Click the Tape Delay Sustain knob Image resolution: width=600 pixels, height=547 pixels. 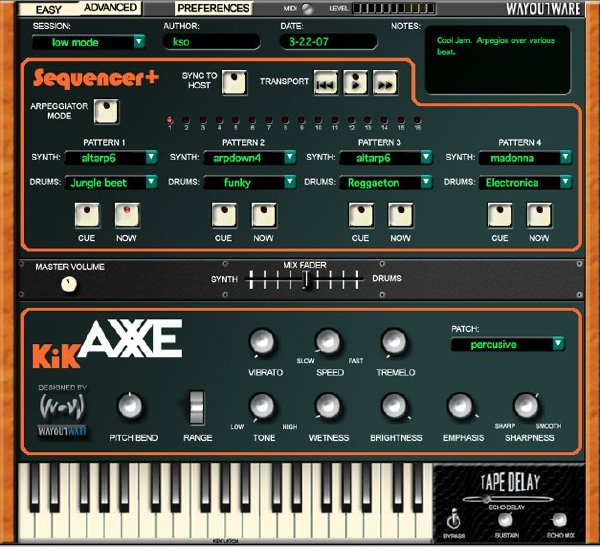(505, 520)
